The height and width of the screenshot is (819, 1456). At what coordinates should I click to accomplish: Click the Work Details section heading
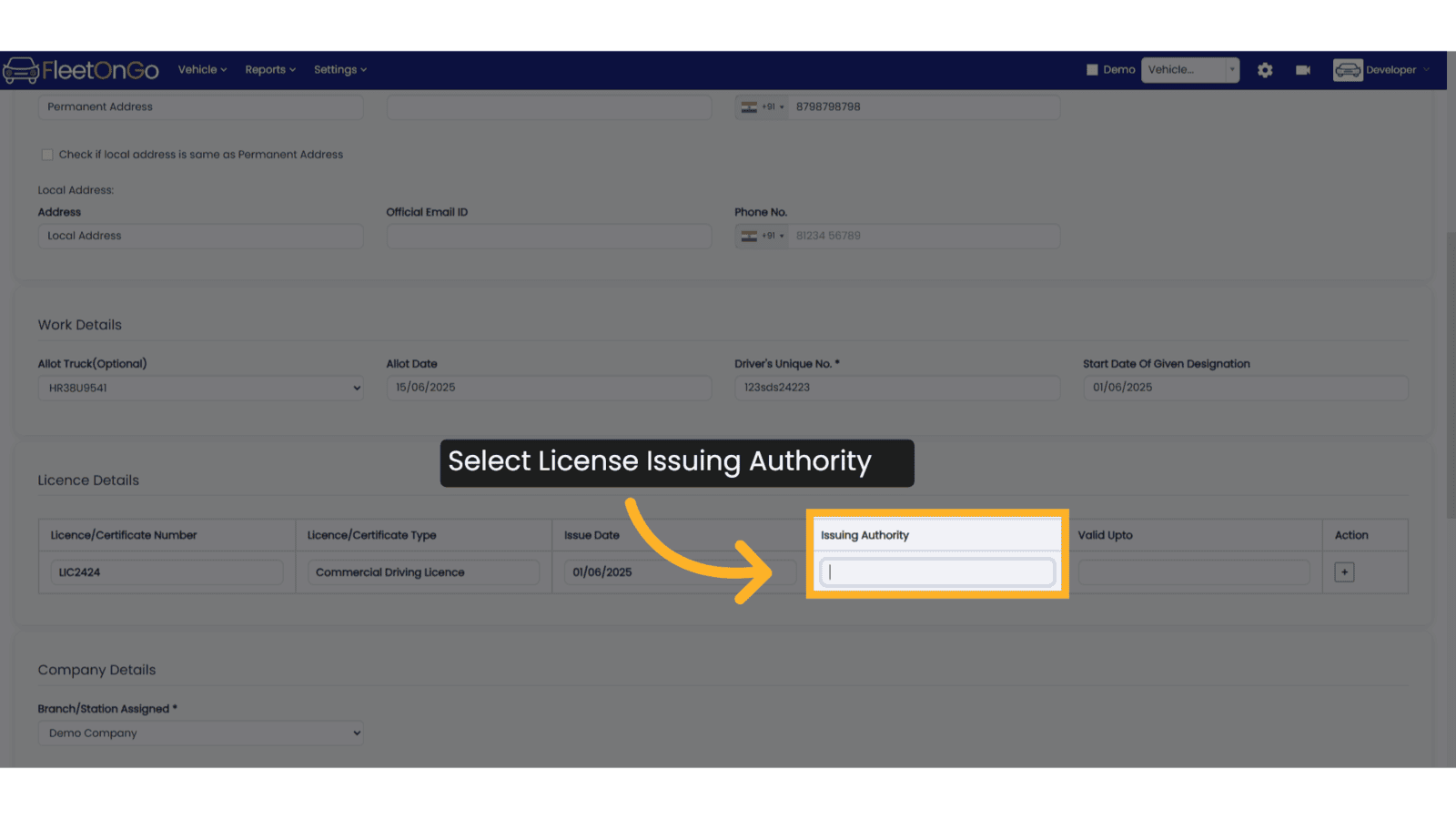click(79, 325)
